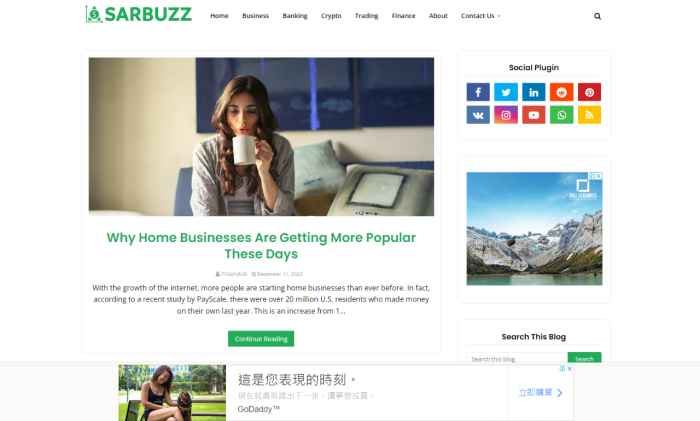Select the Trading navigation item

click(x=367, y=16)
